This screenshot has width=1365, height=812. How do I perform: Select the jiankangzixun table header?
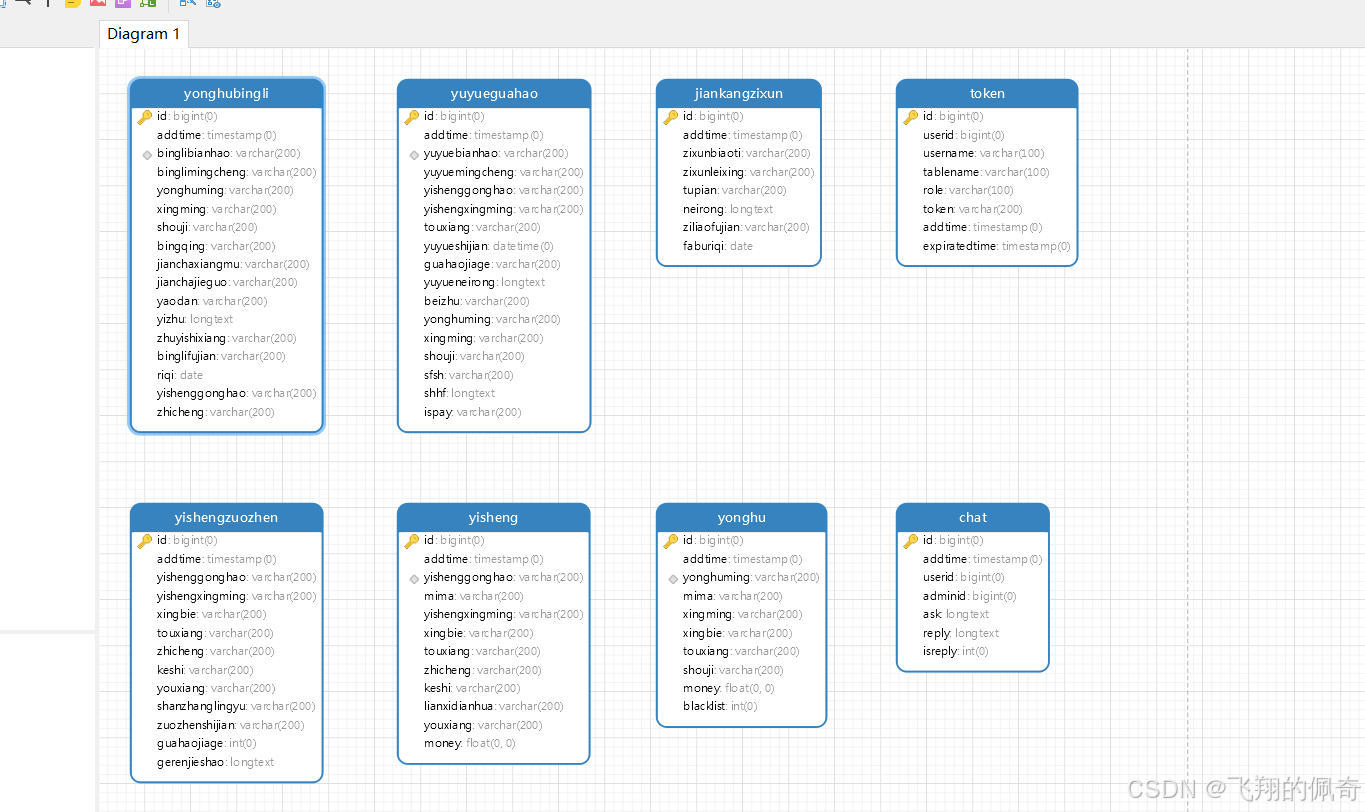pyautogui.click(x=739, y=93)
